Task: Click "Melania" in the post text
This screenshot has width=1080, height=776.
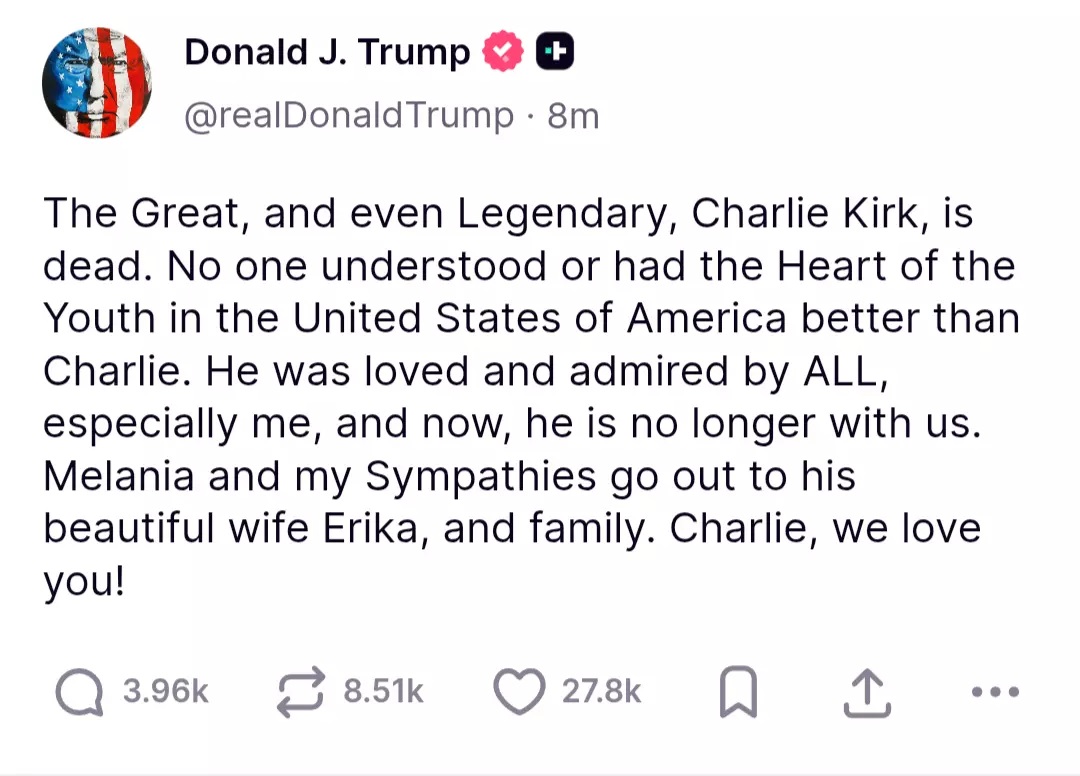Action: [119, 476]
